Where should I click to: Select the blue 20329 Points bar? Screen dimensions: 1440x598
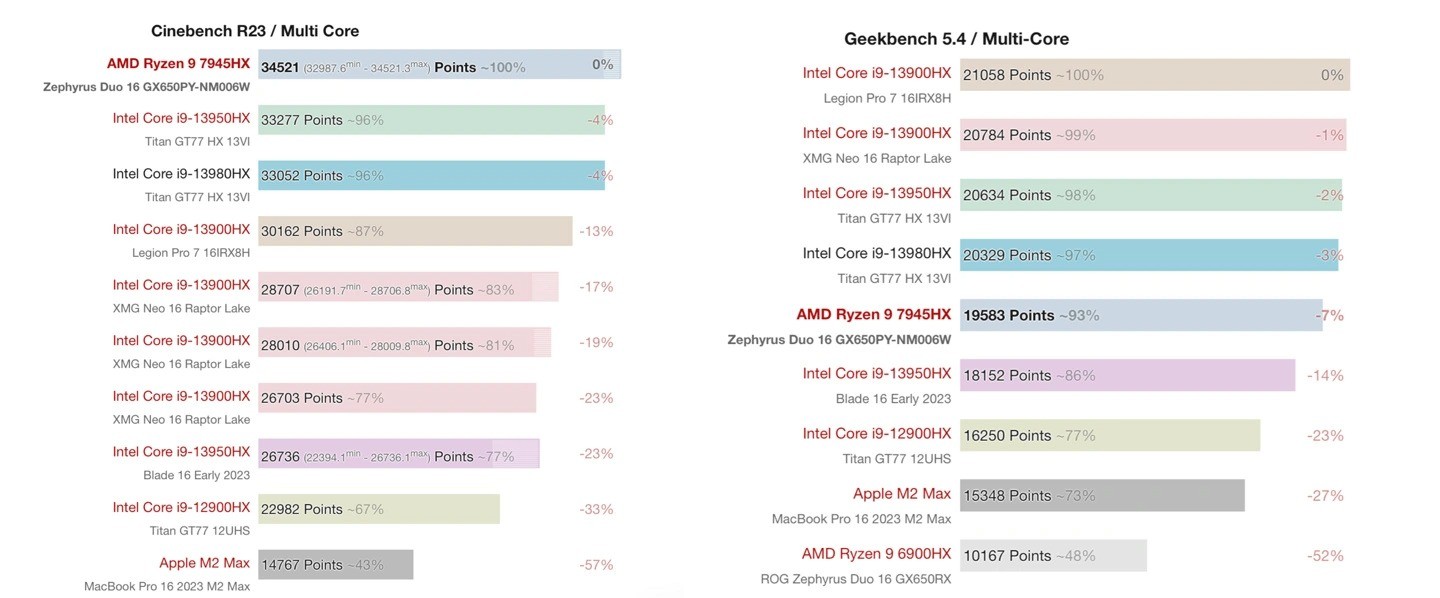click(x=1148, y=255)
